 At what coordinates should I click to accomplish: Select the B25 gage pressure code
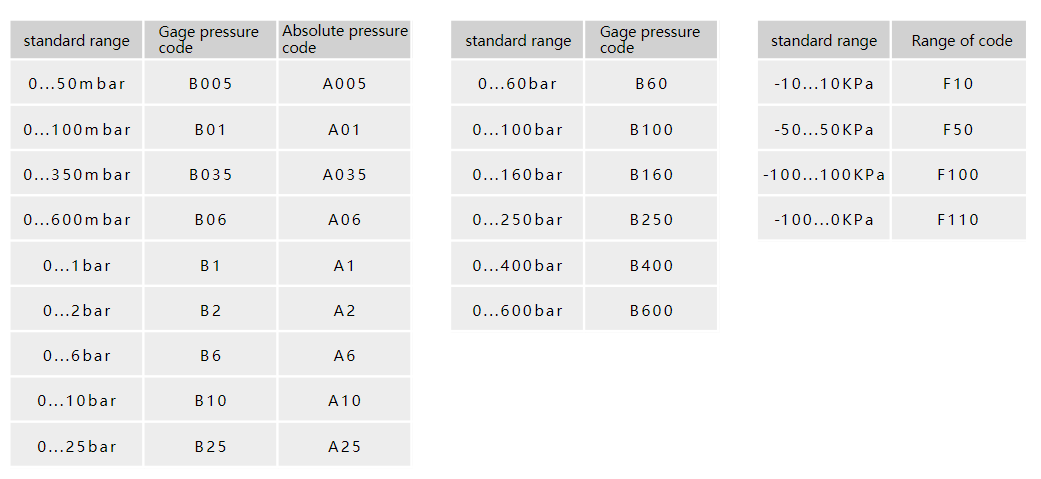tap(210, 447)
